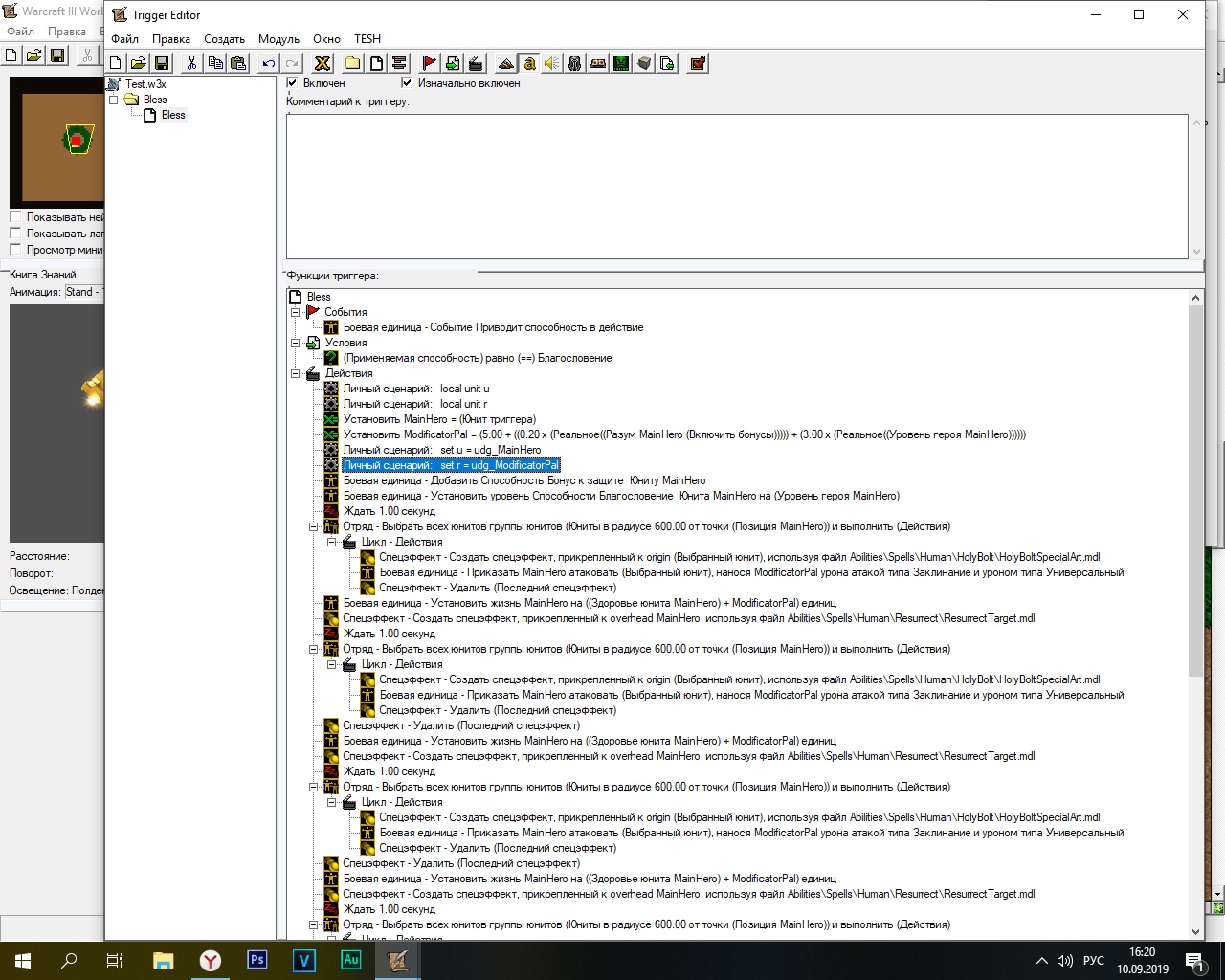Add a new condition from the toolbar
1225x980 pixels.
[x=453, y=63]
